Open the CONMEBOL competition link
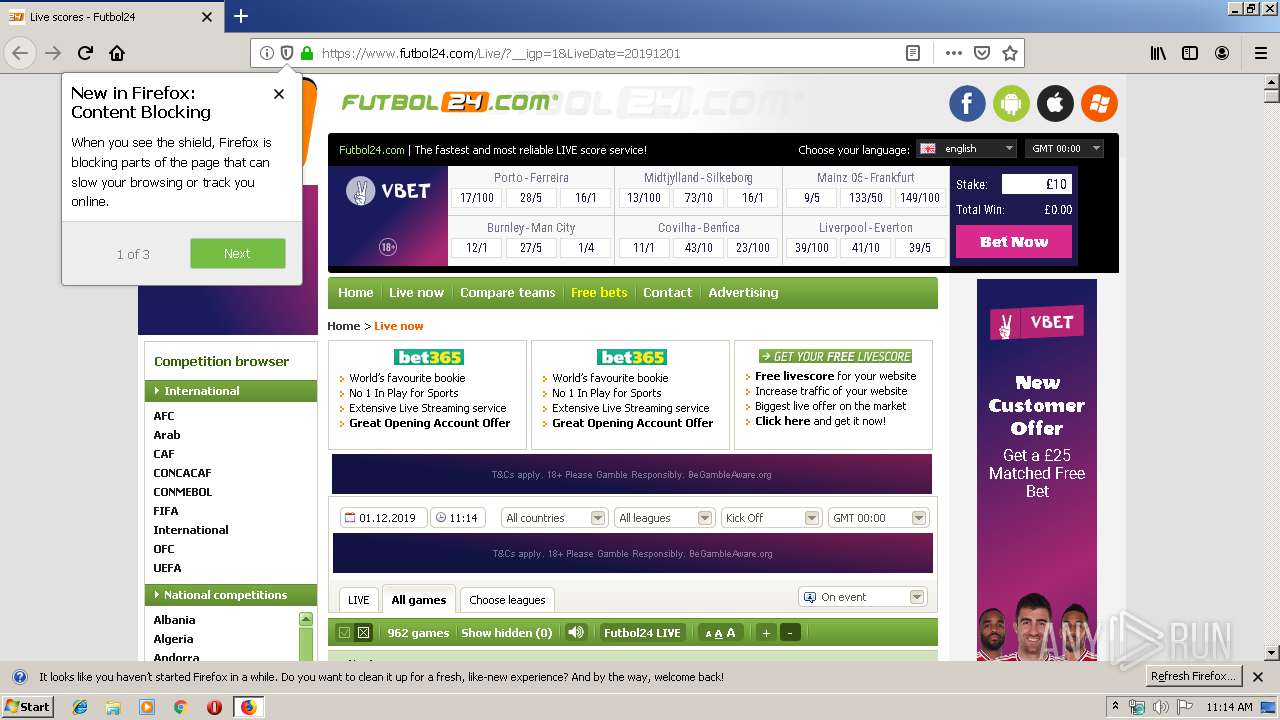This screenshot has width=1280, height=720. 182,492
